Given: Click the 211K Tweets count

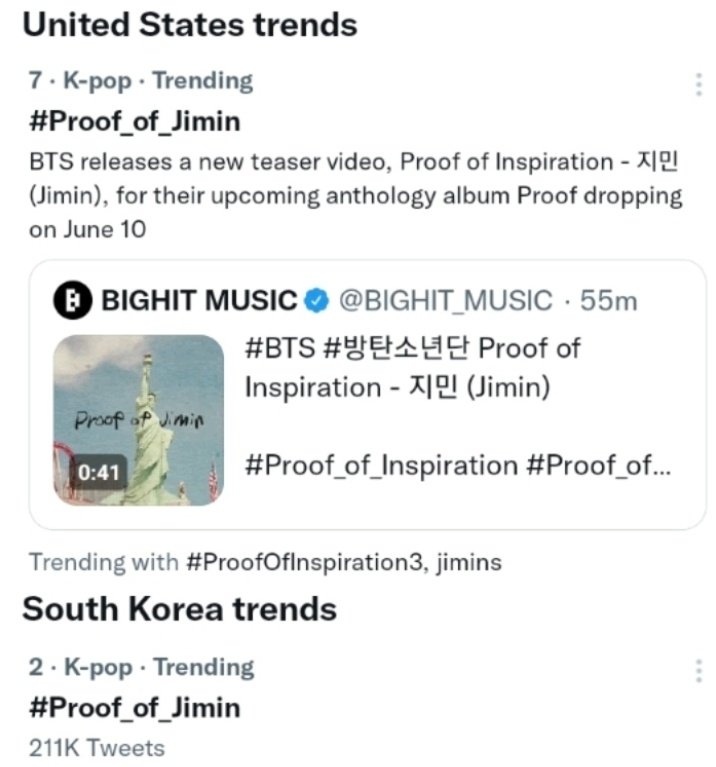Looking at the screenshot, I should pyautogui.click(x=97, y=747).
